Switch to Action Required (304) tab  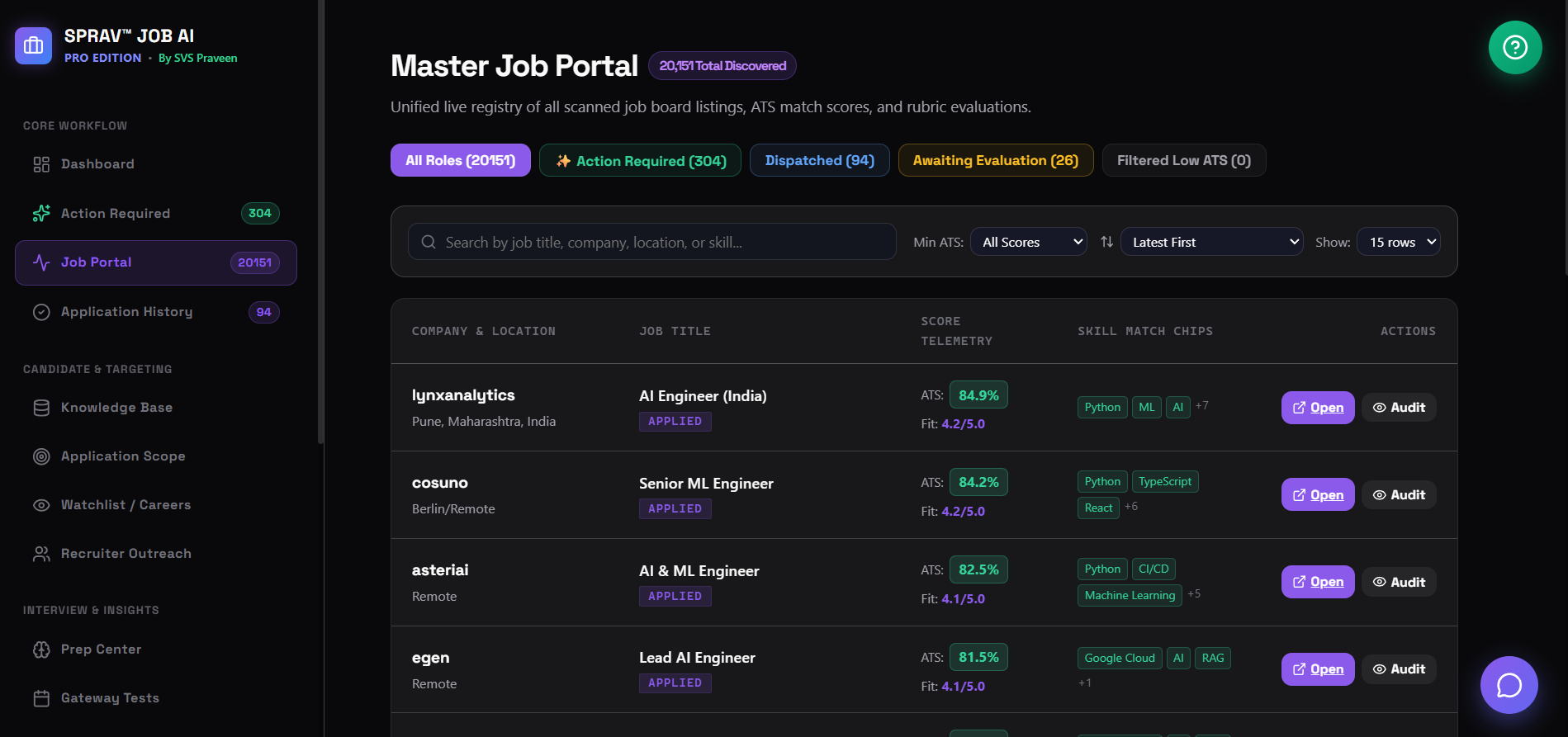point(640,160)
